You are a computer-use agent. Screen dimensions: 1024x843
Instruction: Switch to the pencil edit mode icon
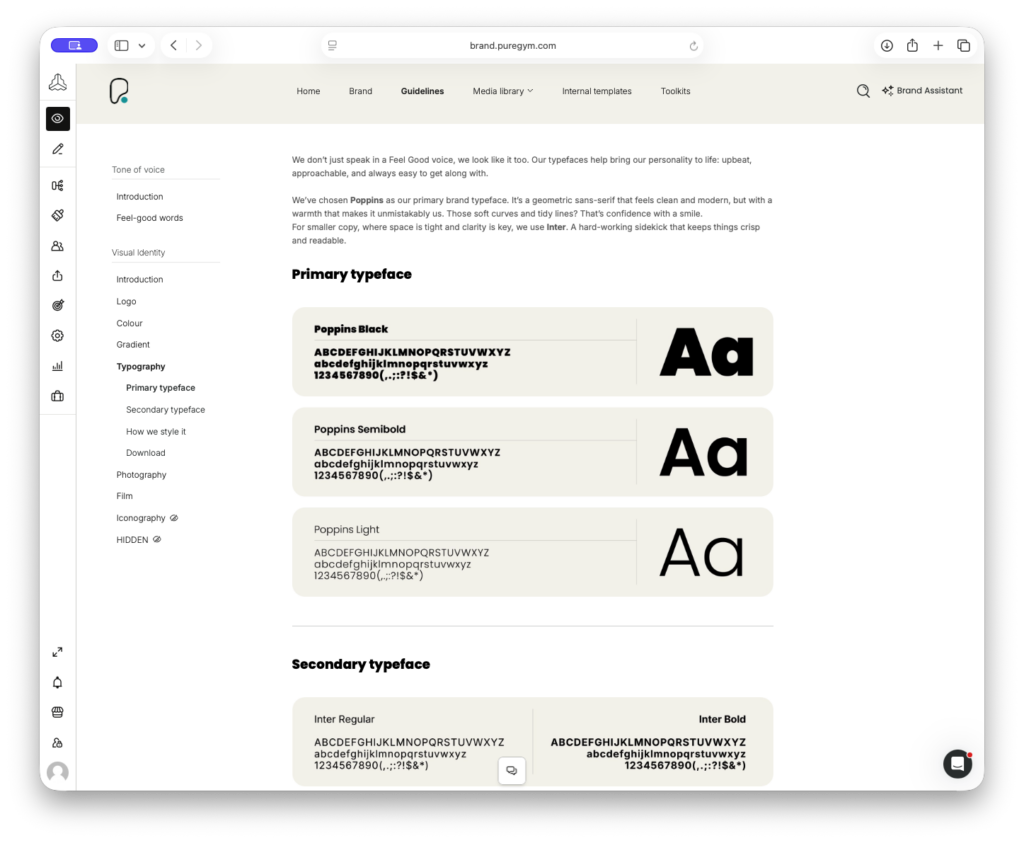pyautogui.click(x=57, y=149)
